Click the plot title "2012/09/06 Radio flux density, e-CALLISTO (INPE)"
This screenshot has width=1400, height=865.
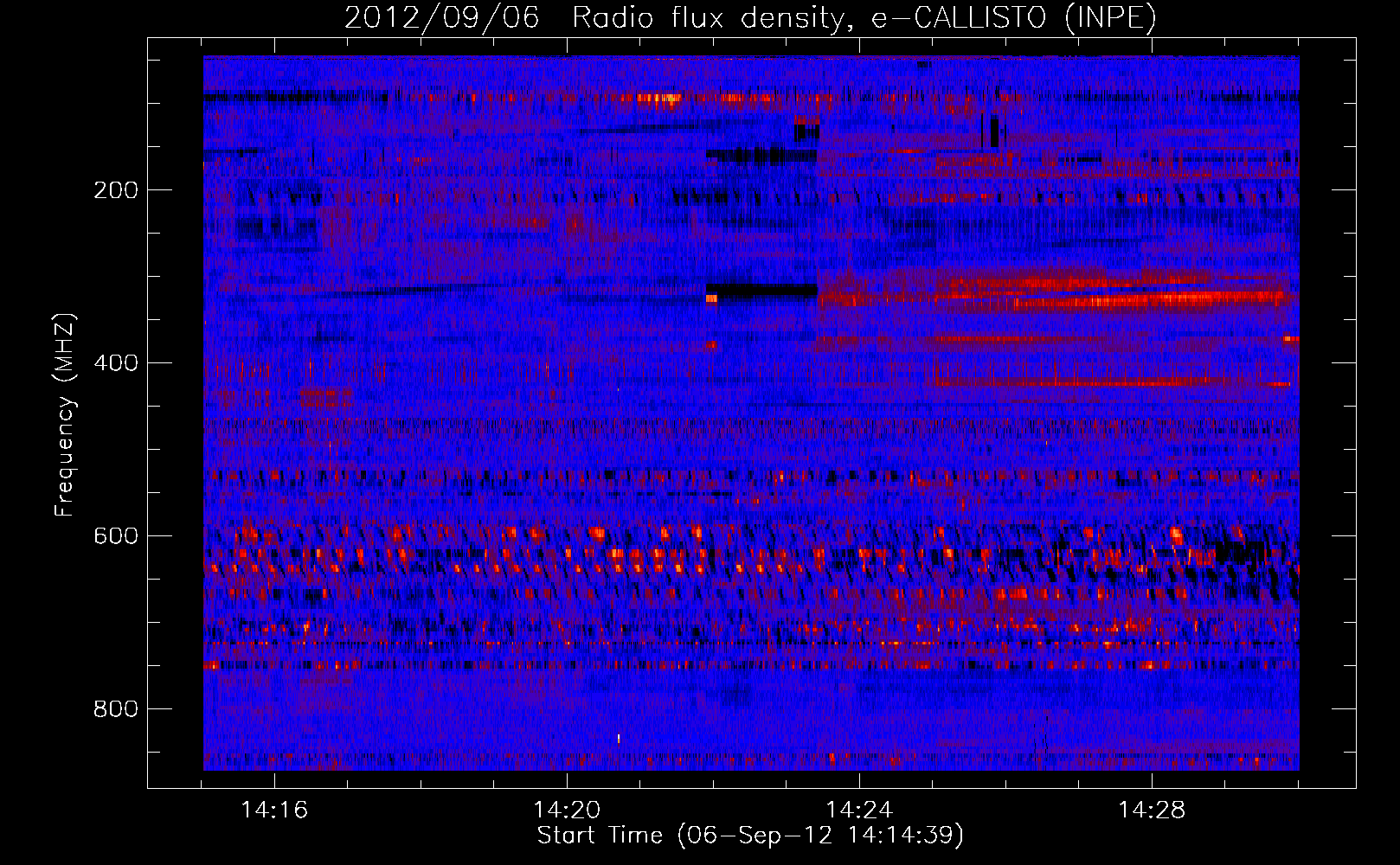pyautogui.click(x=750, y=17)
